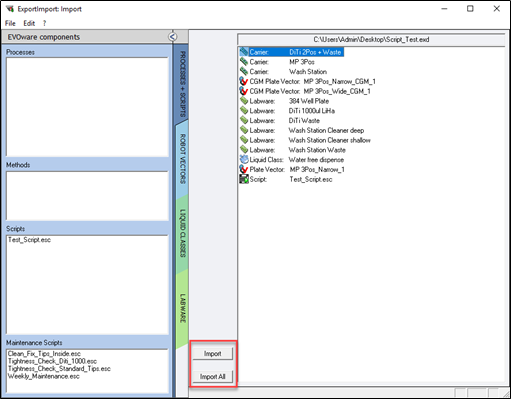The width and height of the screenshot is (511, 399).
Task: Select the 'DiTi 2Pos + Waste' carrier row
Action: (x=292, y=52)
